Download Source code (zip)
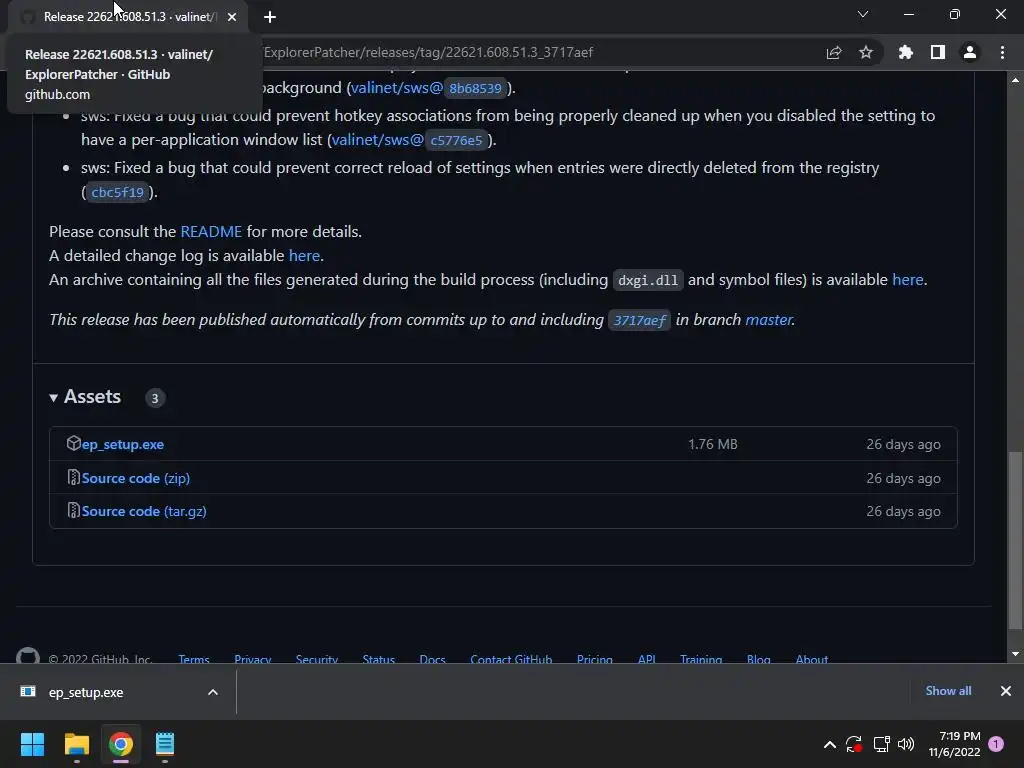 point(136,479)
